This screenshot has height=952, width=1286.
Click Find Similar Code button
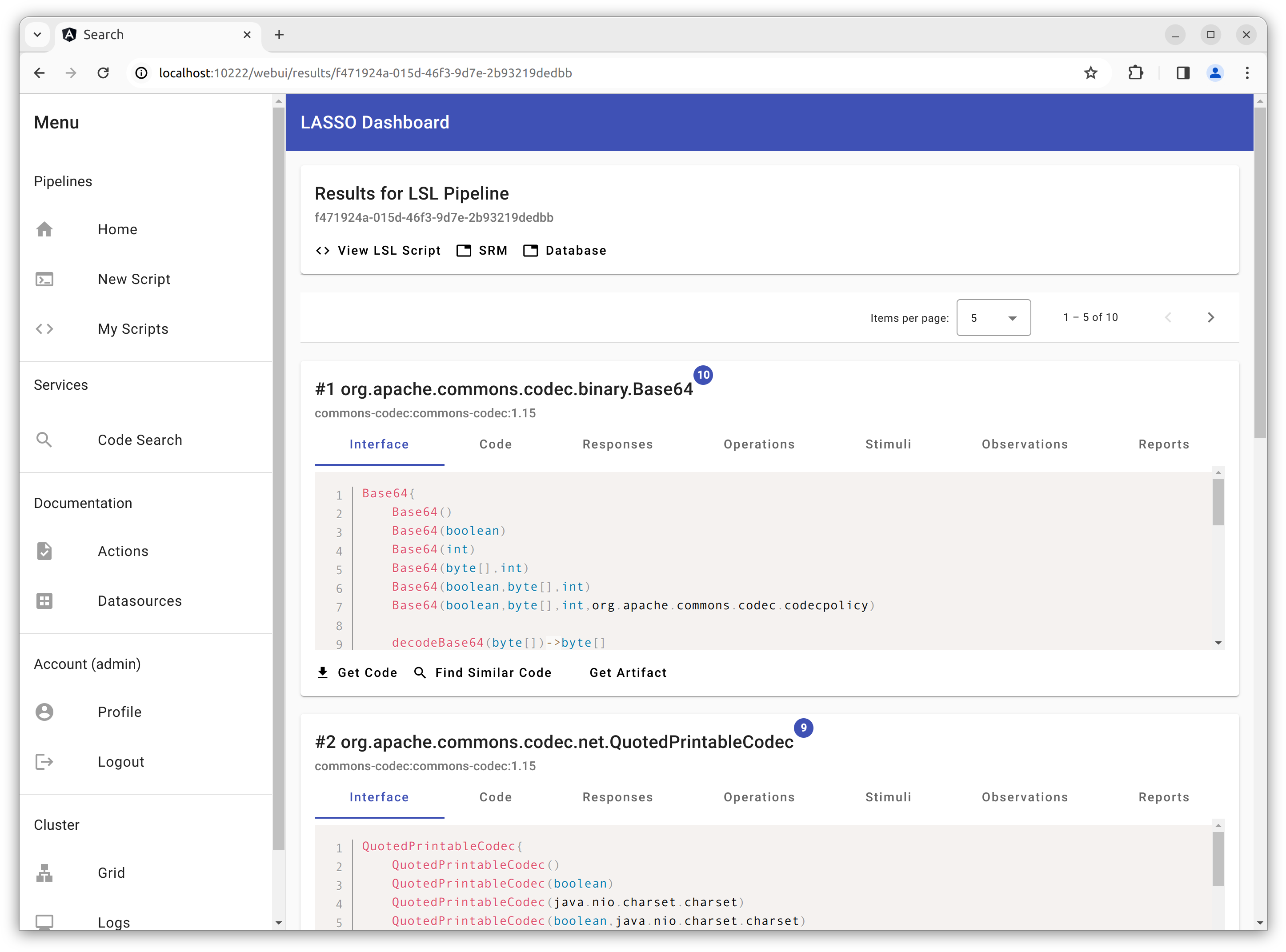coord(483,673)
